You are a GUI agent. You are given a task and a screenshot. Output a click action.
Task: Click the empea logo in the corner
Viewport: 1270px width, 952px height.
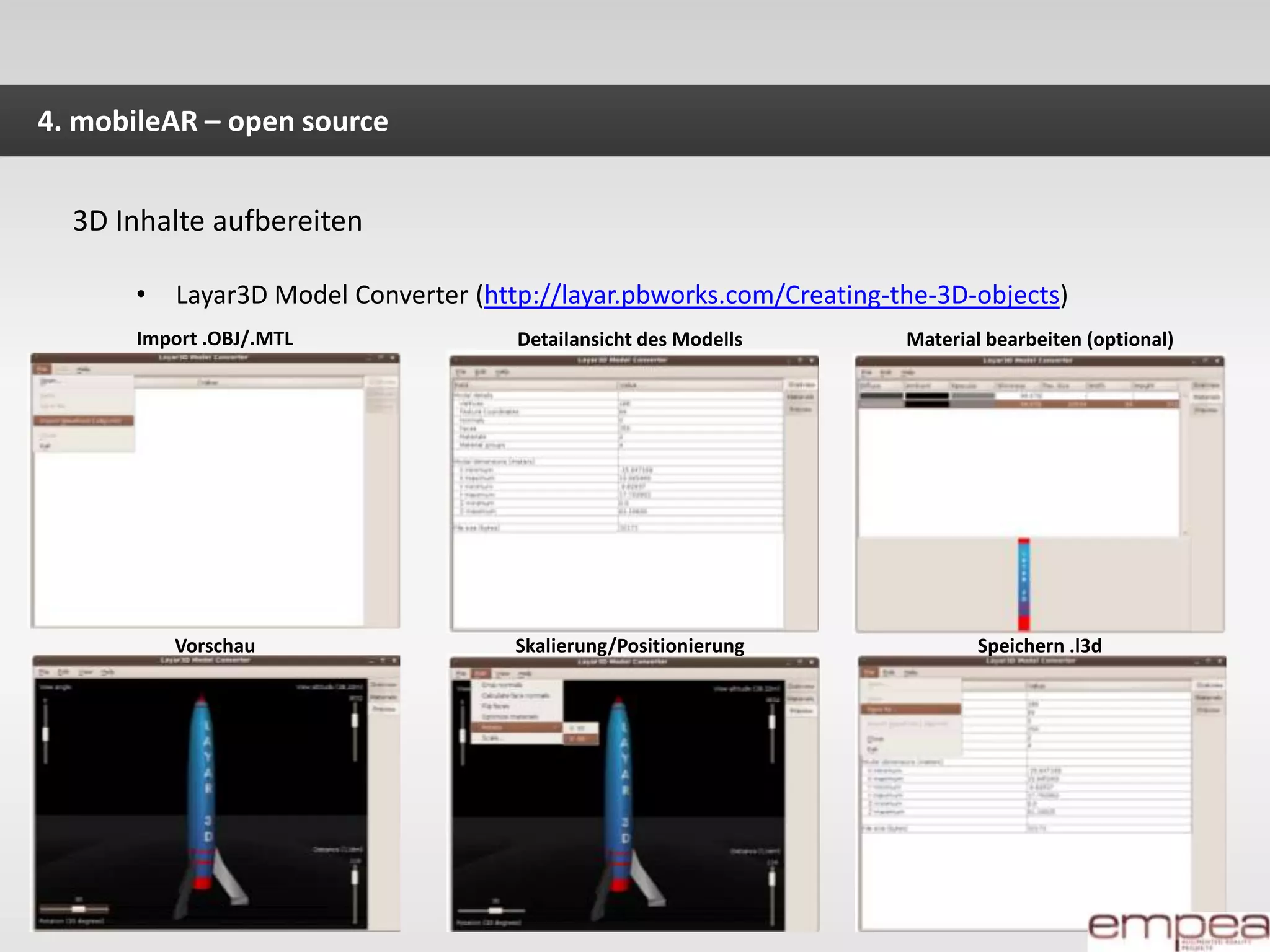coord(1178,927)
